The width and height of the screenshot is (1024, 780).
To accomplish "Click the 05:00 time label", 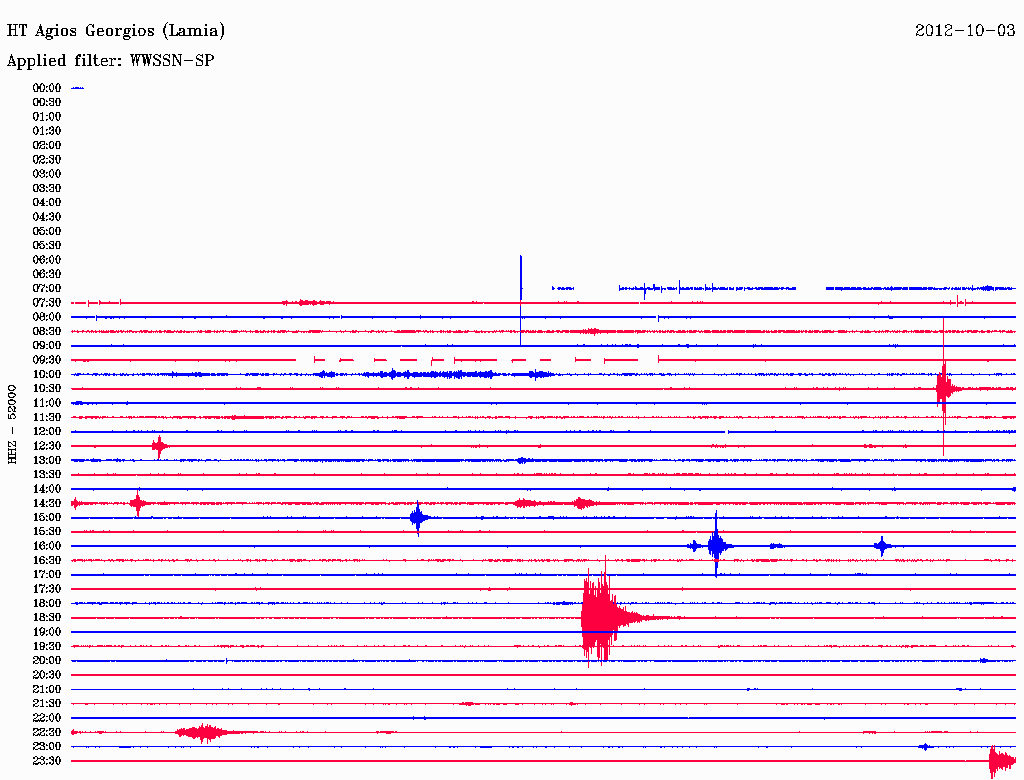I will pyautogui.click(x=47, y=231).
